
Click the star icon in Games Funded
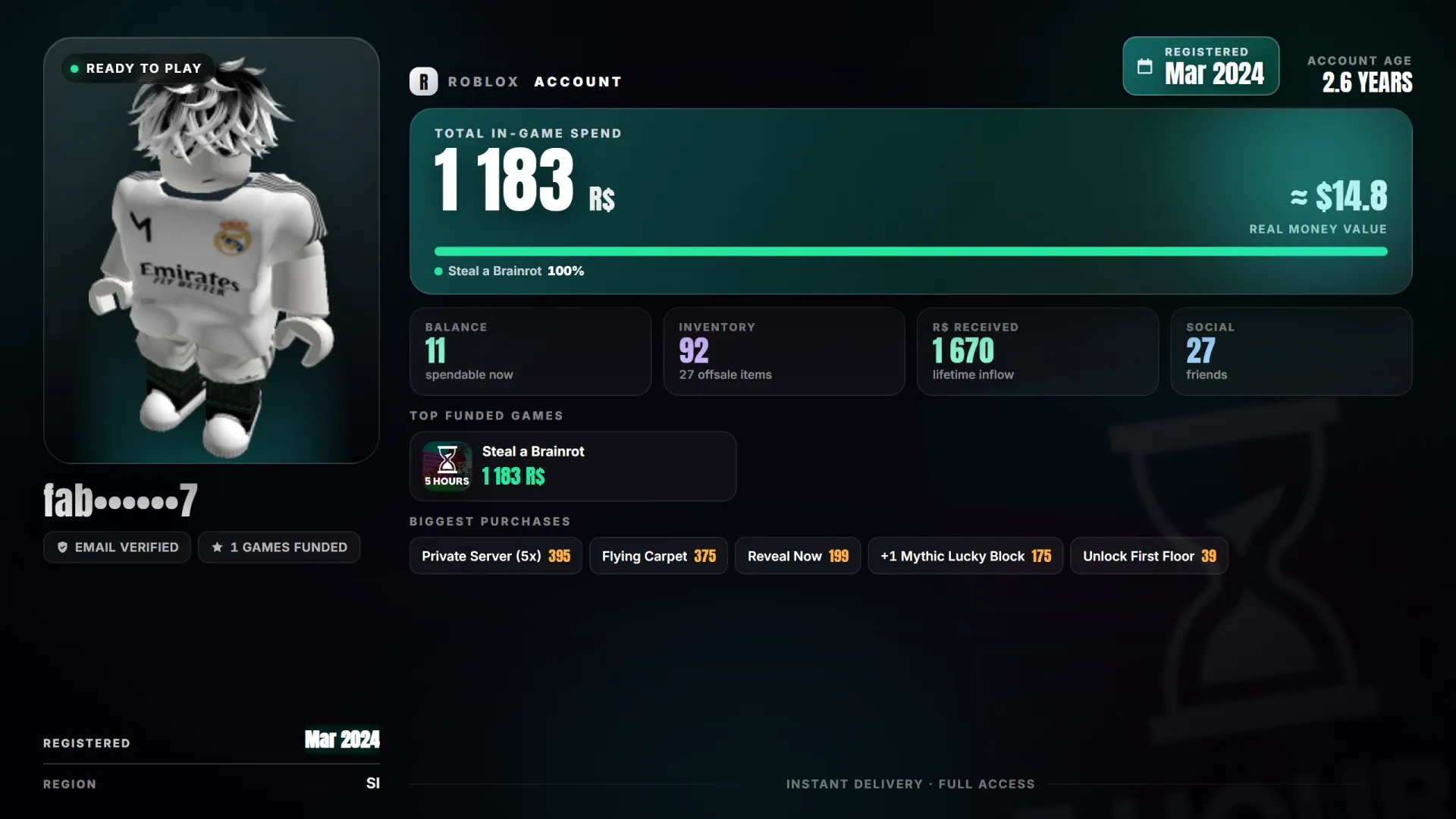(217, 547)
